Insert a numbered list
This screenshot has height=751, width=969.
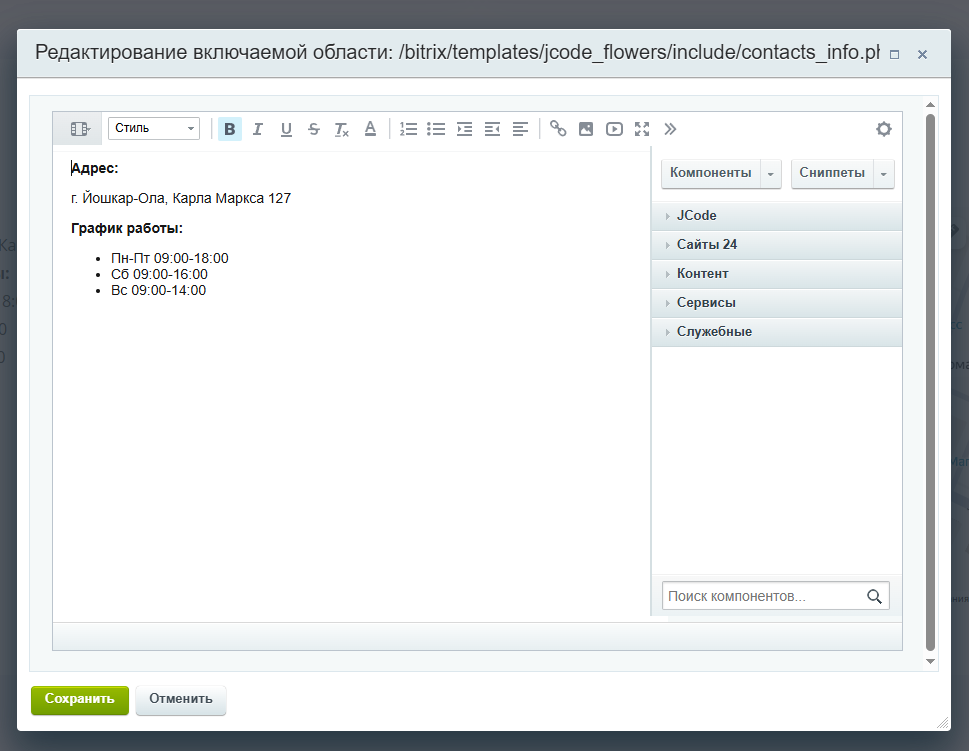[408, 129]
